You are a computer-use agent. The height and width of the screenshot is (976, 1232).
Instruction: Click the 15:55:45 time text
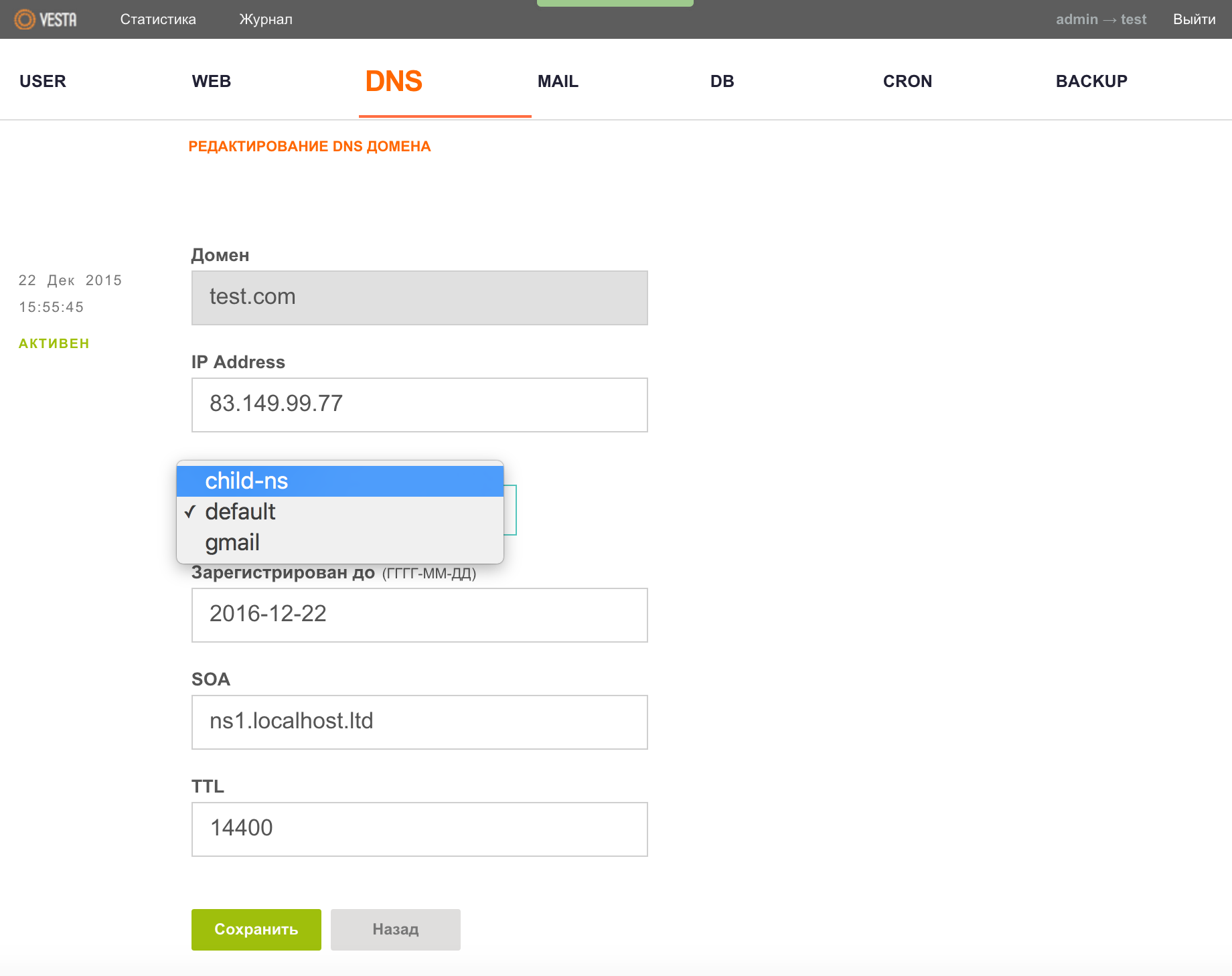click(52, 307)
